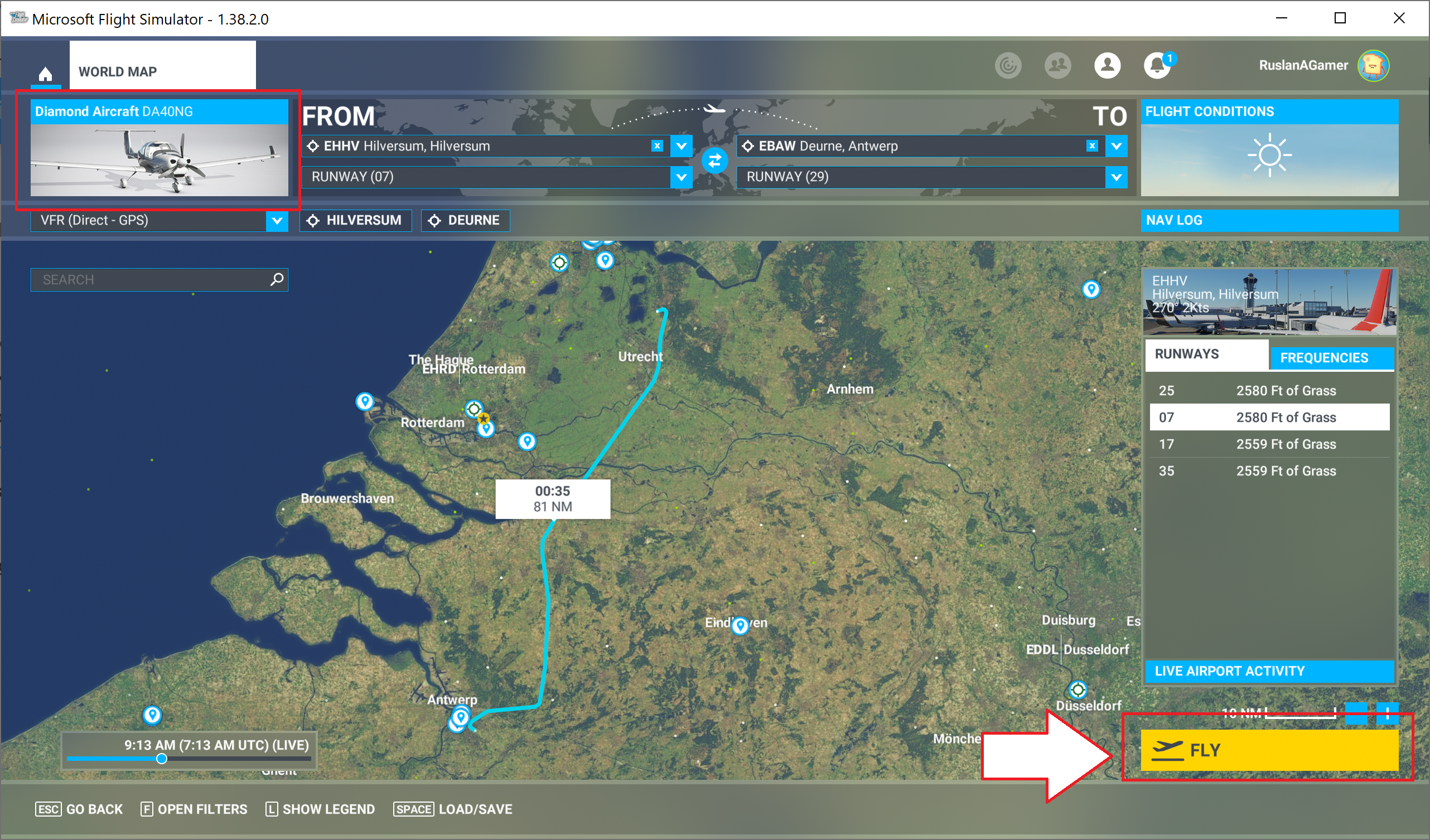The width and height of the screenshot is (1430, 840).
Task: Click Antwerp destination pin
Action: (x=461, y=717)
